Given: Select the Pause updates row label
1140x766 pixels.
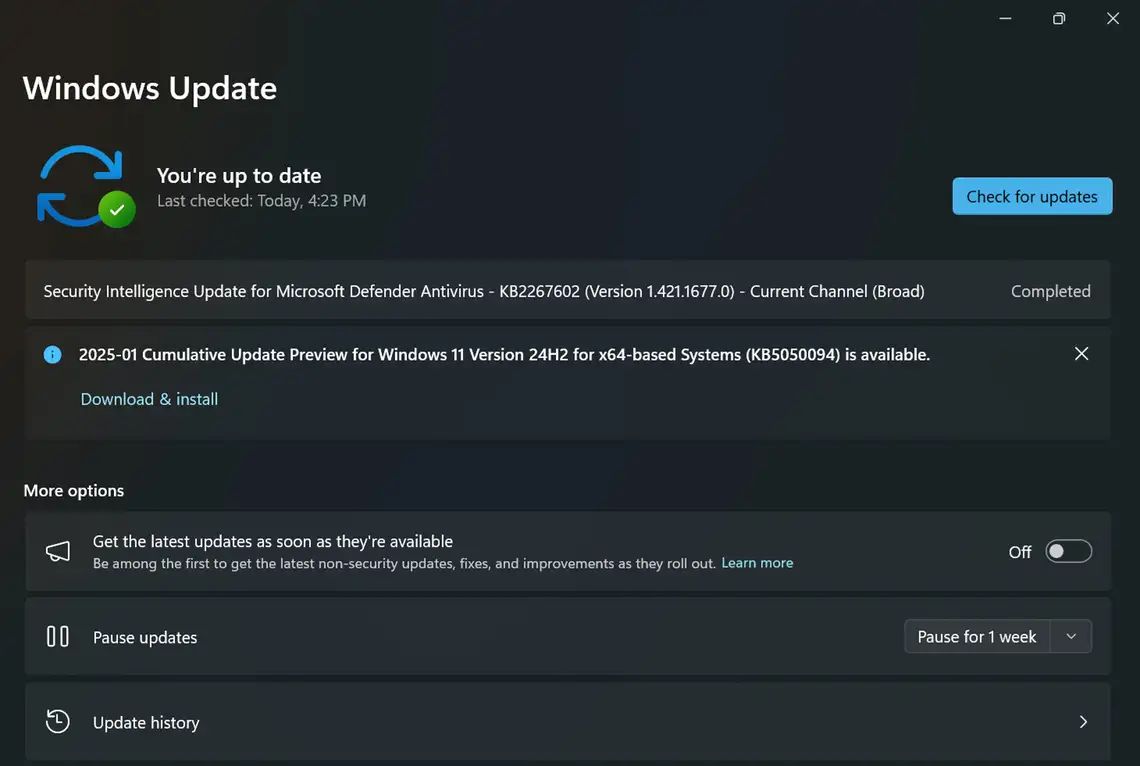Looking at the screenshot, I should point(145,637).
